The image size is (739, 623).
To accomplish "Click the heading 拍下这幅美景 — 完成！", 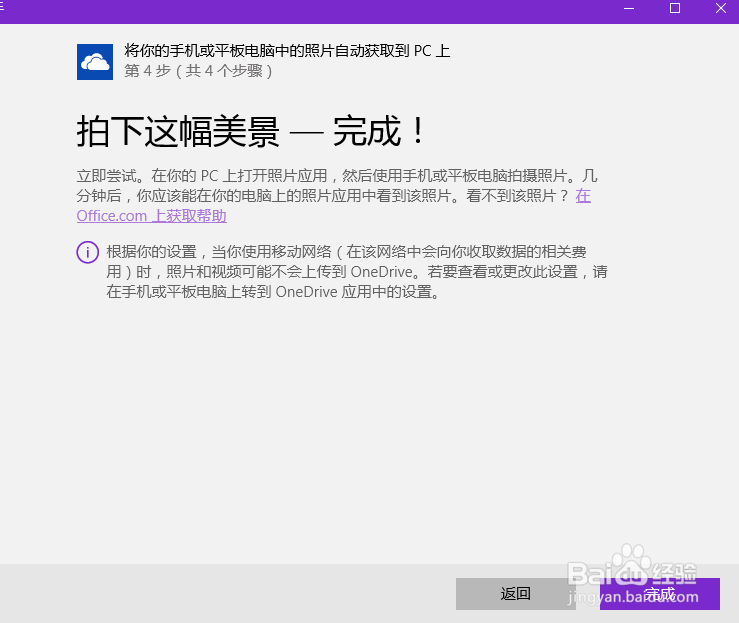I will coord(252,131).
